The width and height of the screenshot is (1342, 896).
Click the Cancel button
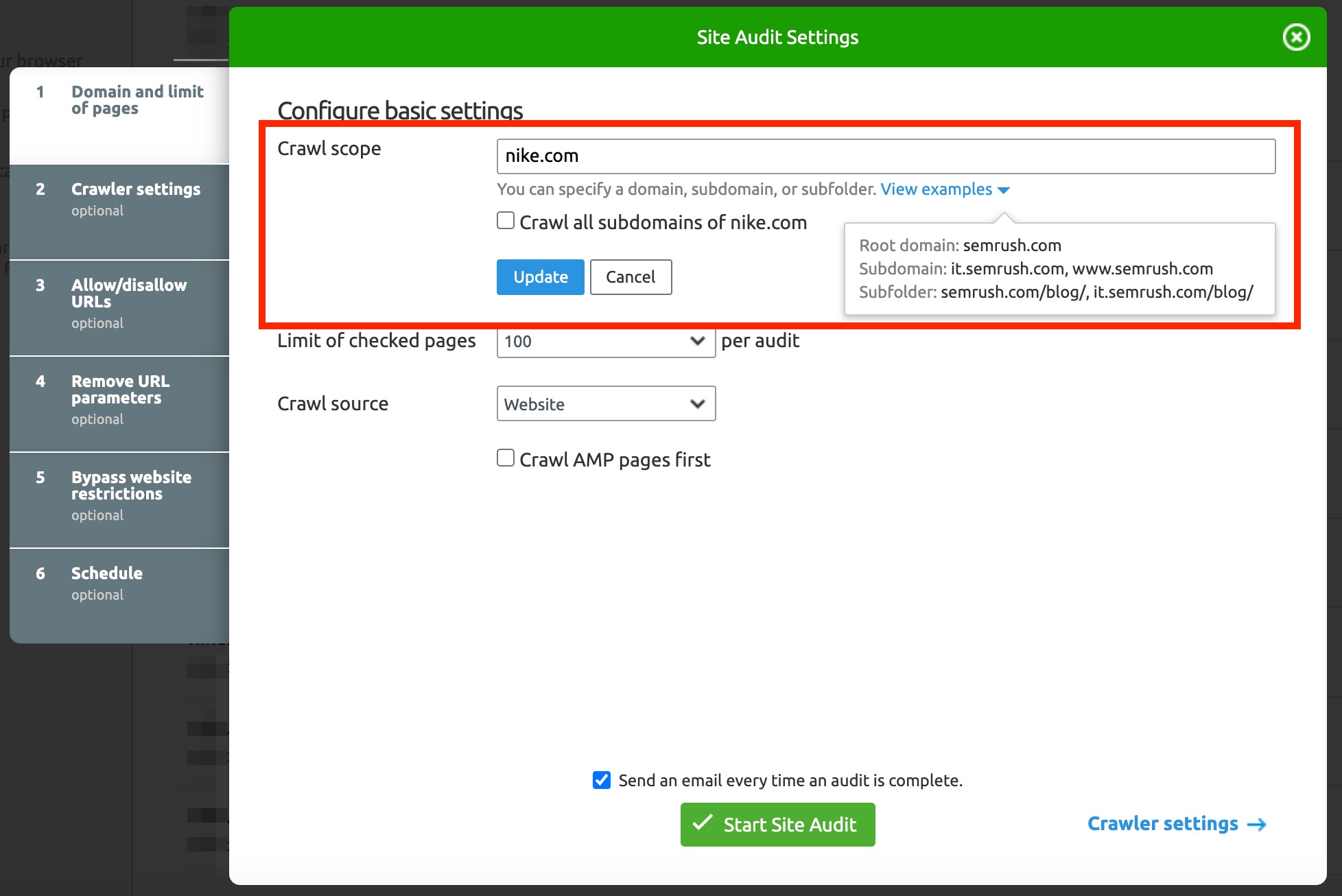click(x=631, y=277)
